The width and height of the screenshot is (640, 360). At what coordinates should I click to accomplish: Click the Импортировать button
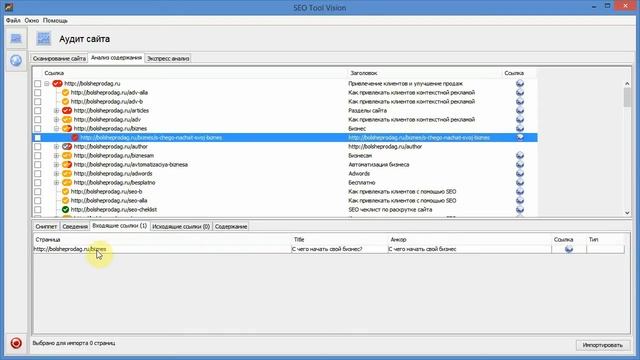coord(602,345)
